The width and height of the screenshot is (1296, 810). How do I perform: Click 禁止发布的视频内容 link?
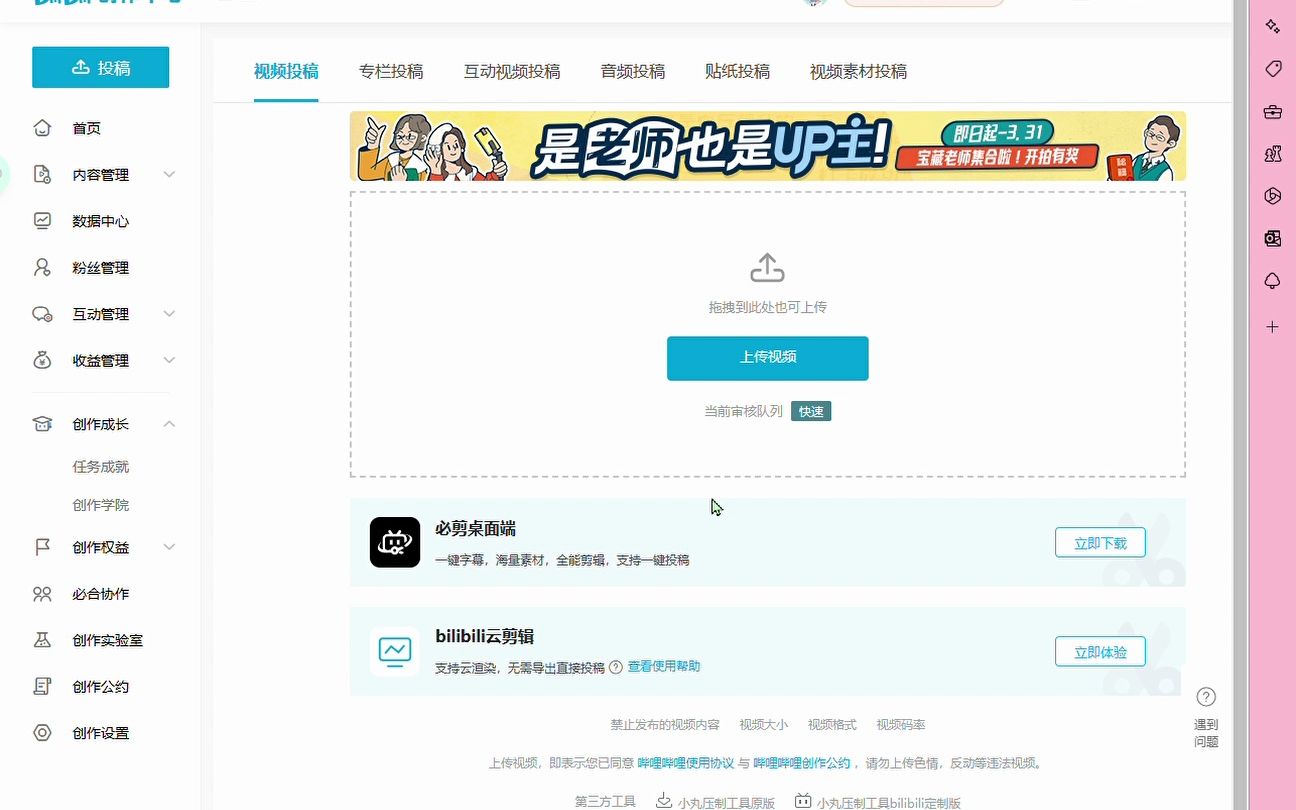coord(665,725)
